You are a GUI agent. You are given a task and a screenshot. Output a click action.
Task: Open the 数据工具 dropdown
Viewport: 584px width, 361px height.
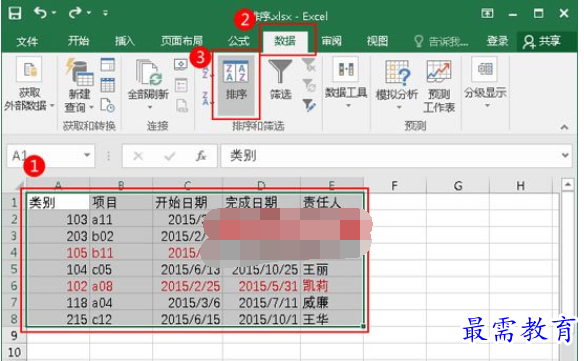[346, 83]
